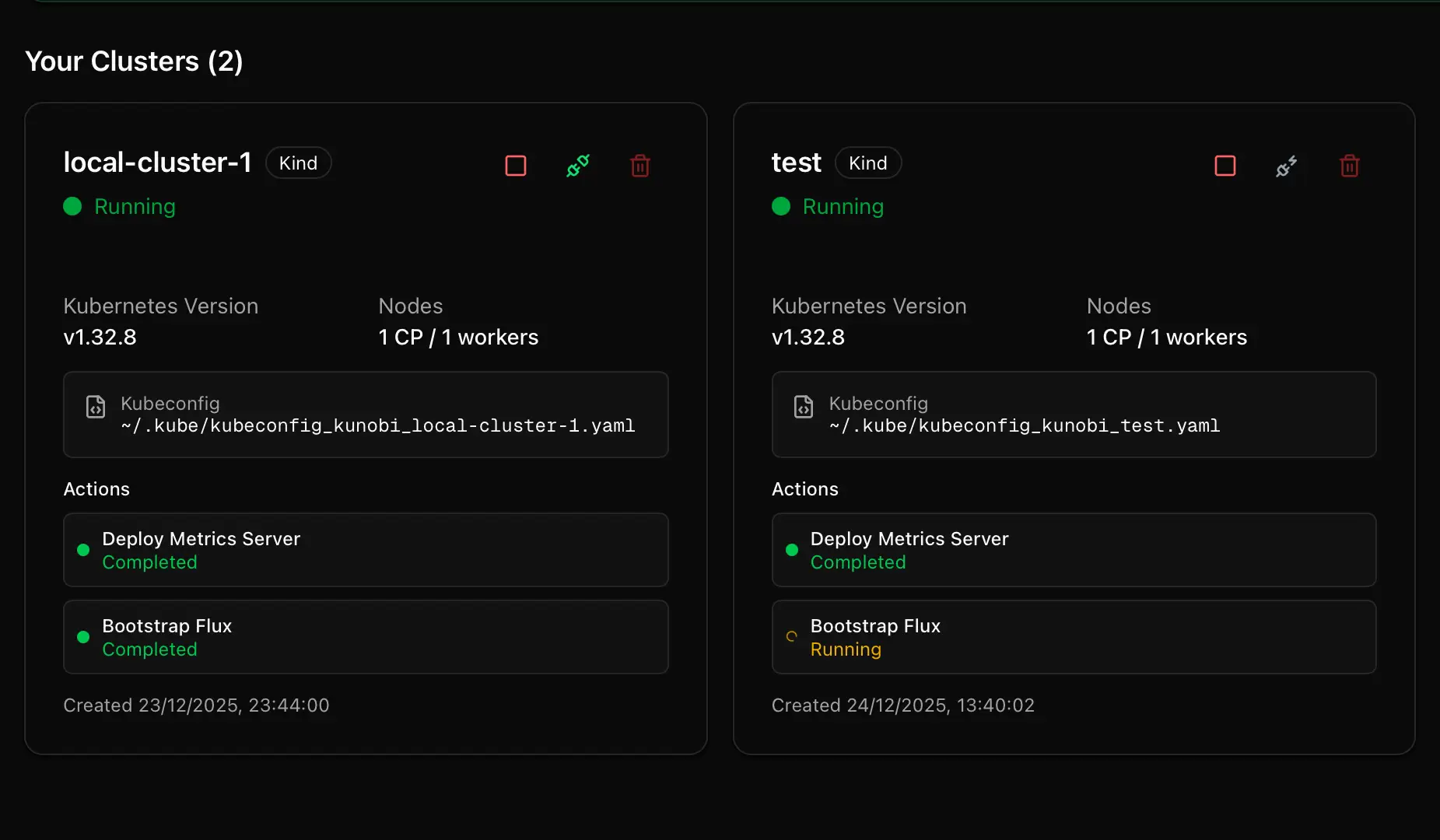Click the kubeconfig file icon on test cluster
The image size is (1440, 840).
804,406
